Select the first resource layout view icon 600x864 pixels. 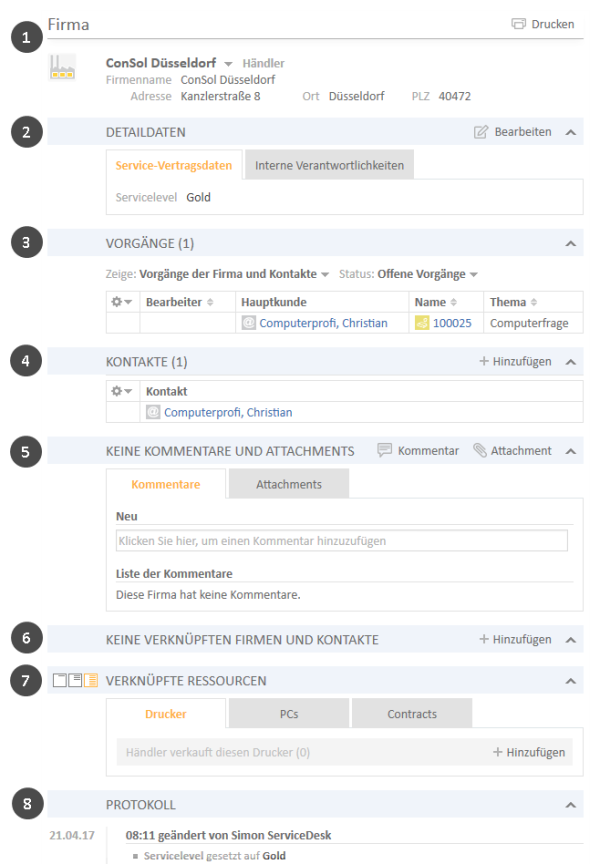pos(60,681)
